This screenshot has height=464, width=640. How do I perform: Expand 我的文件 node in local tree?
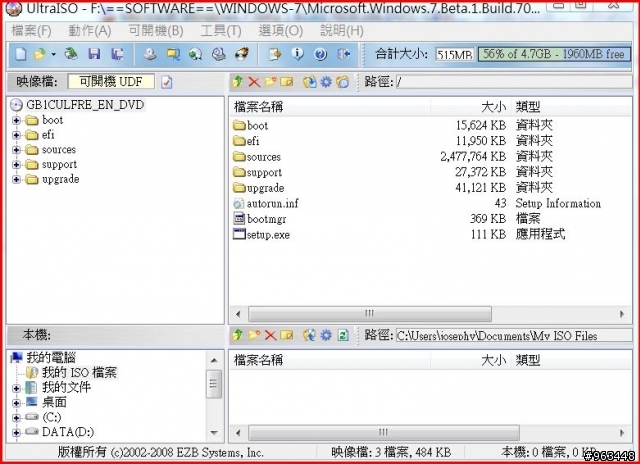(16, 388)
